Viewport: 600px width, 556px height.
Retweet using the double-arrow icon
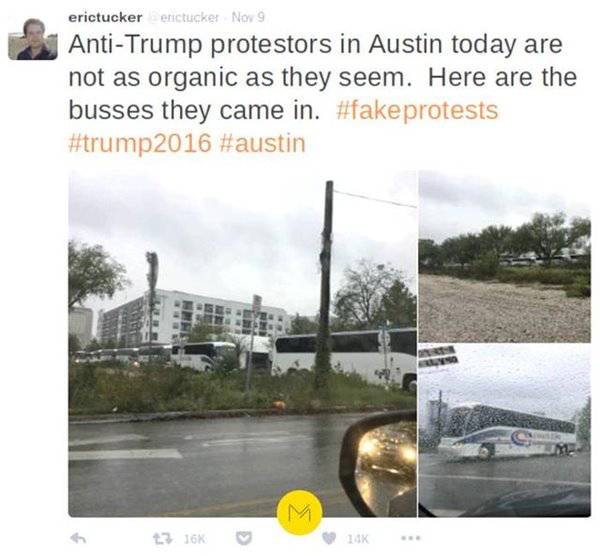pyautogui.click(x=160, y=539)
